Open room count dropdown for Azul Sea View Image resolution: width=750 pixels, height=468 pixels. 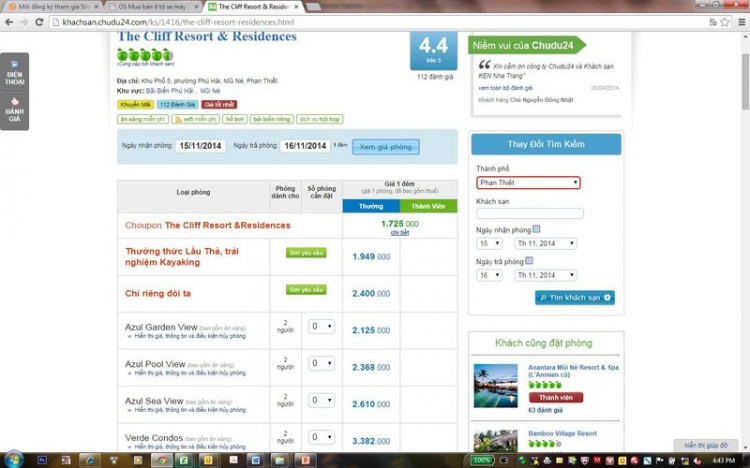321,400
